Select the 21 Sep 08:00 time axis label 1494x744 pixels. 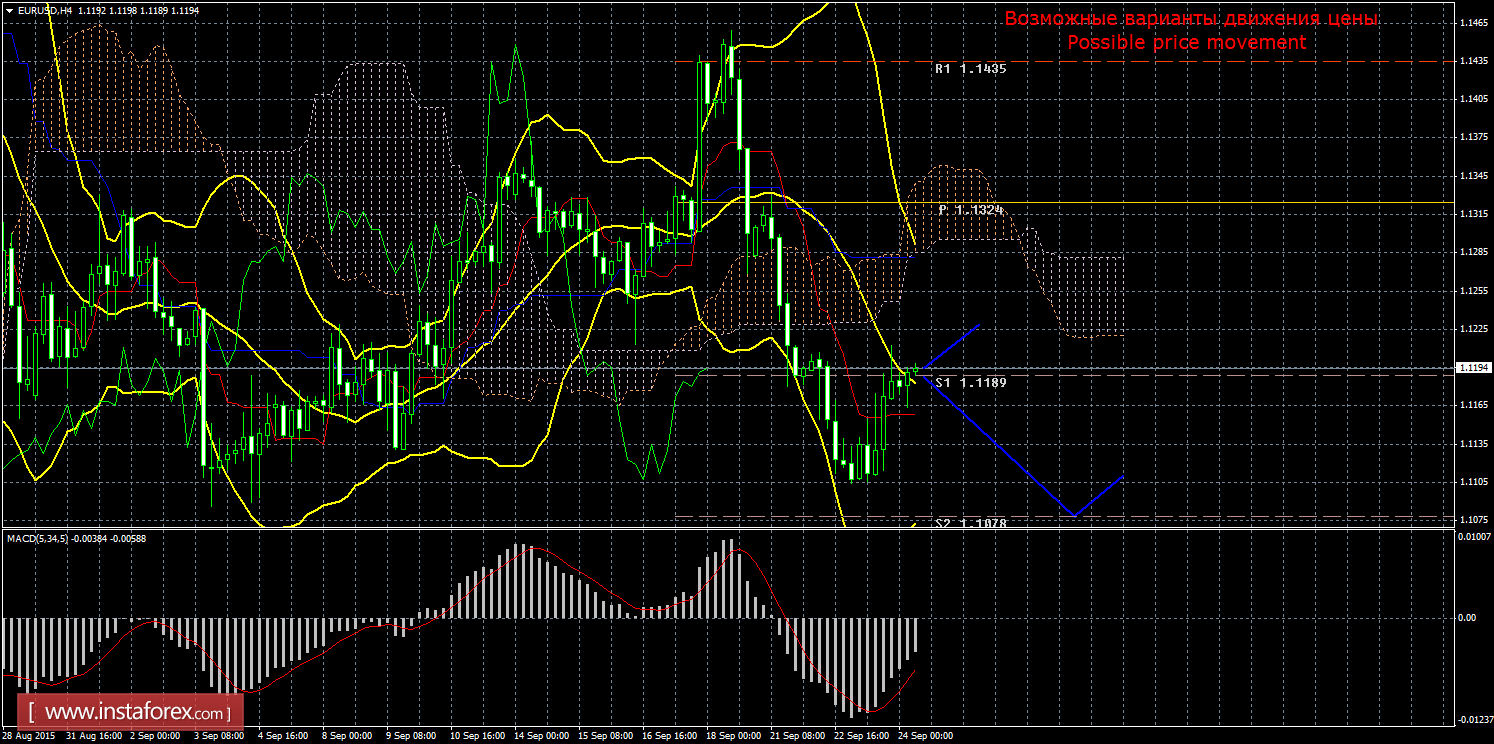(x=798, y=736)
